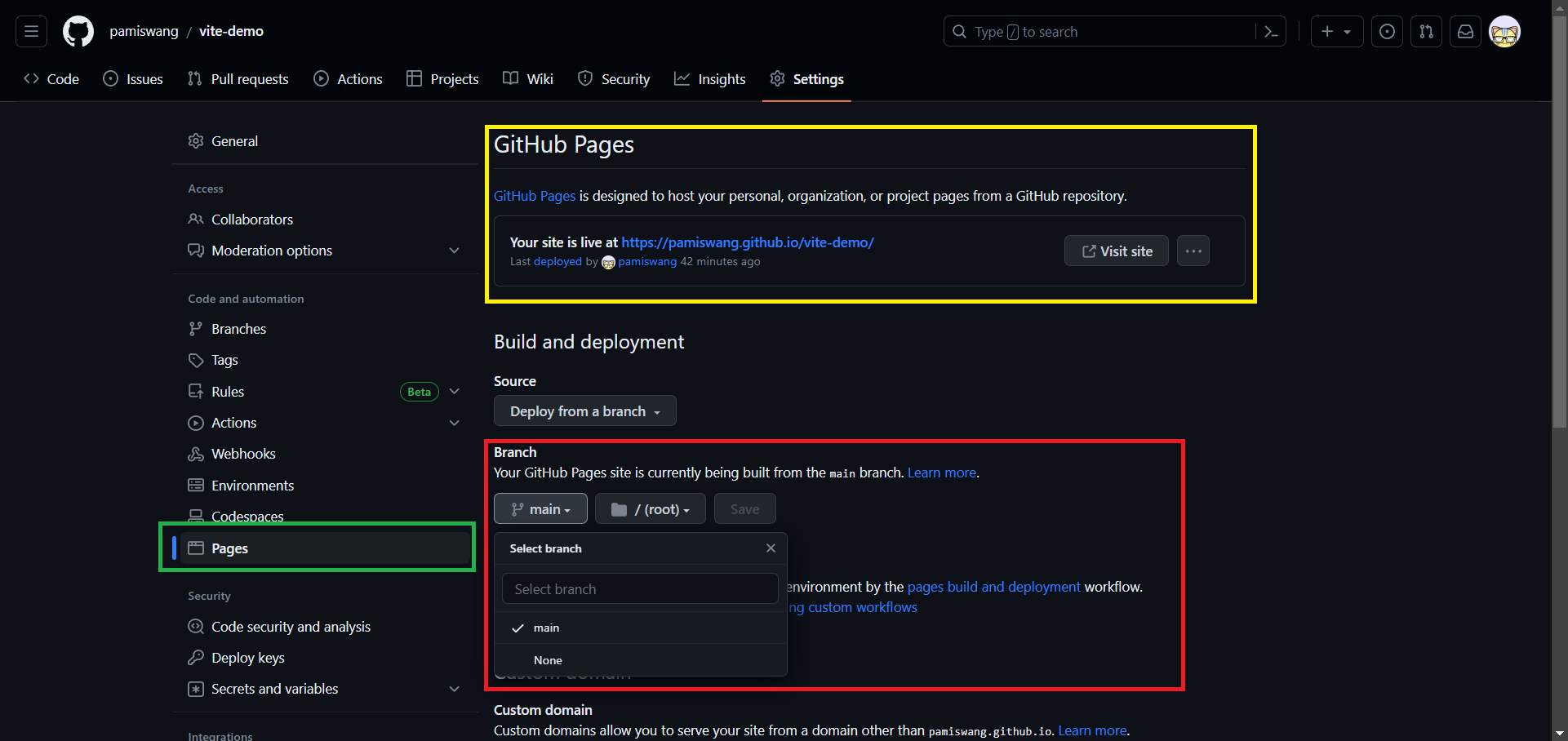Open the three-dot site options menu
Viewport: 1568px width, 741px height.
(1193, 251)
